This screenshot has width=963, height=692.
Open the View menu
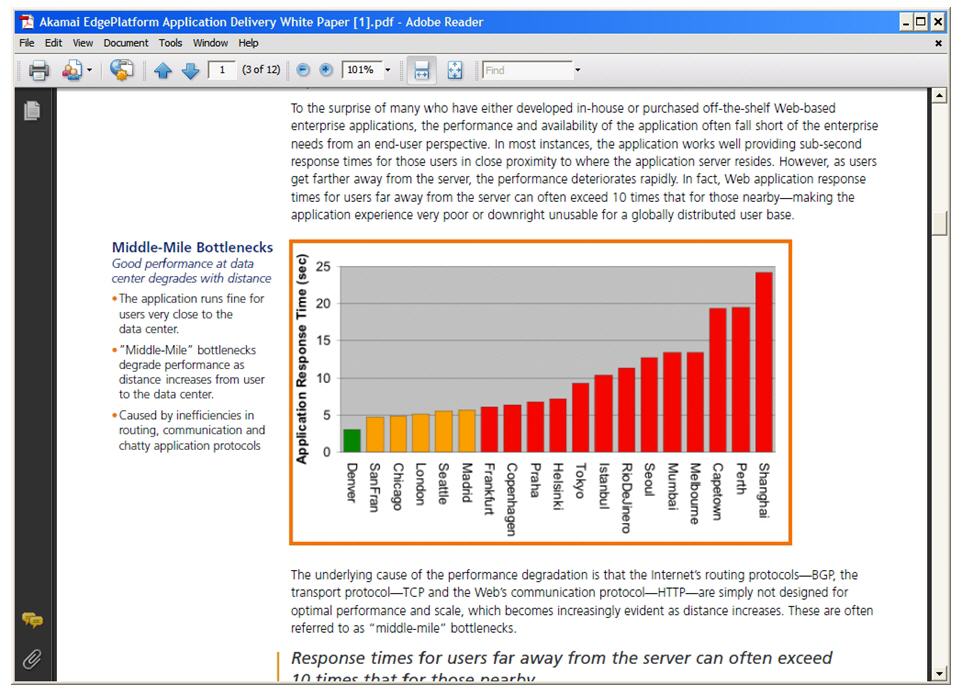coord(83,43)
